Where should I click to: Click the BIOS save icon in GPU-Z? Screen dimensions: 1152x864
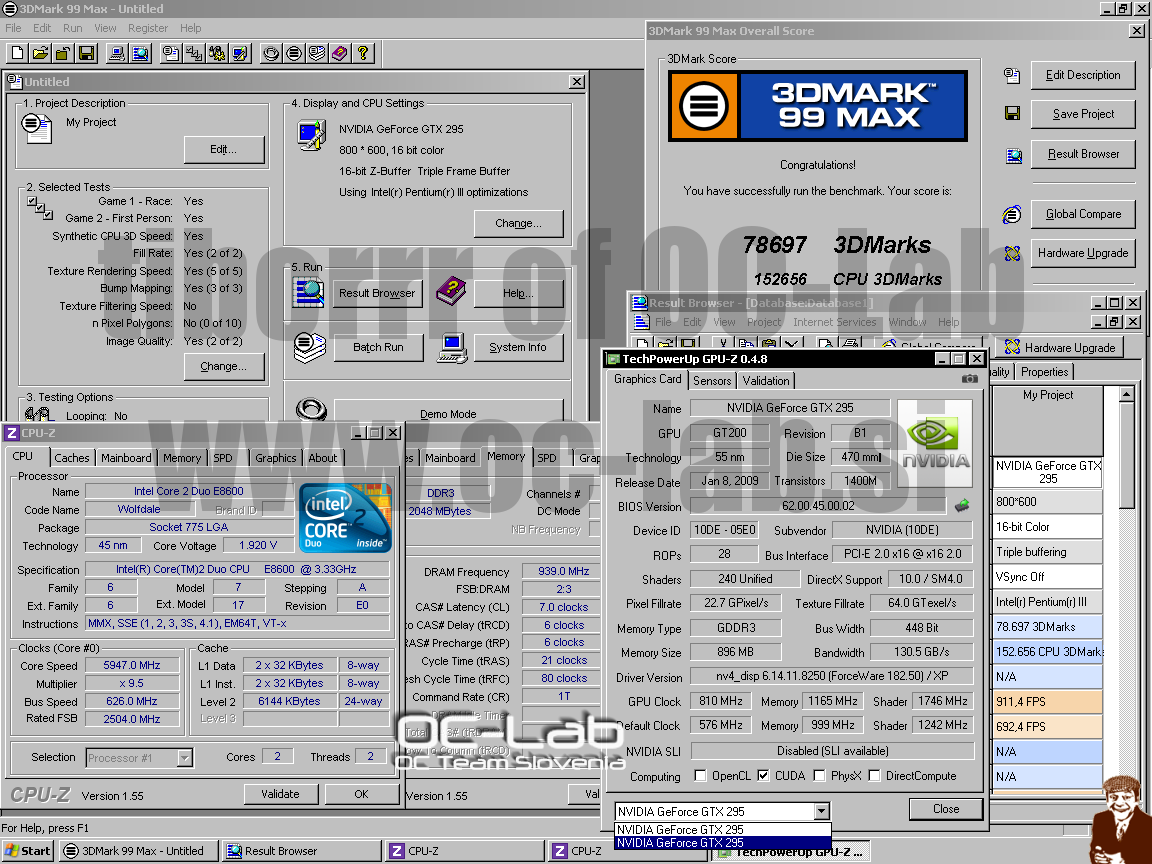coord(962,505)
